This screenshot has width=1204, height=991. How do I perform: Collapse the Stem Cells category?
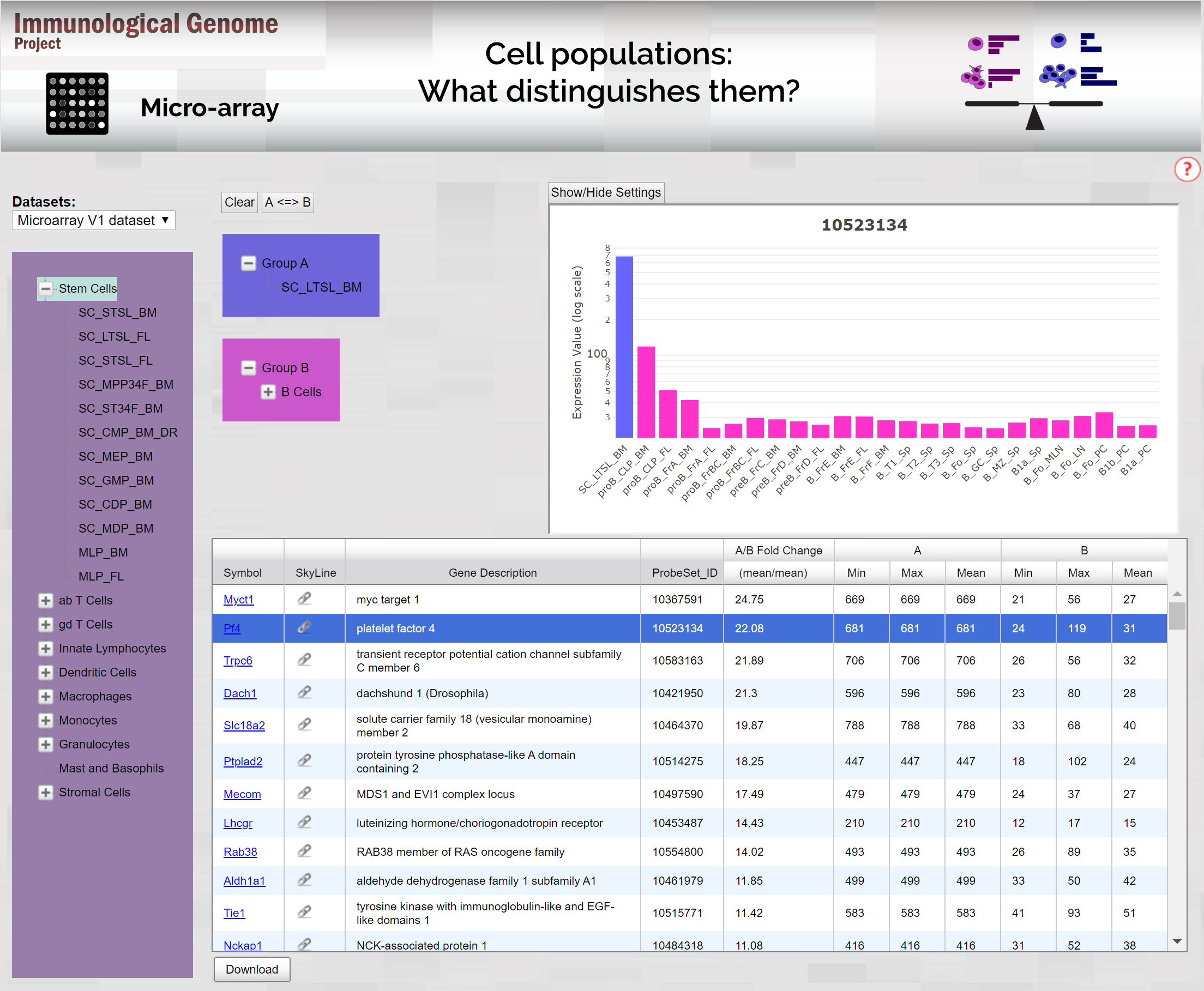[46, 289]
